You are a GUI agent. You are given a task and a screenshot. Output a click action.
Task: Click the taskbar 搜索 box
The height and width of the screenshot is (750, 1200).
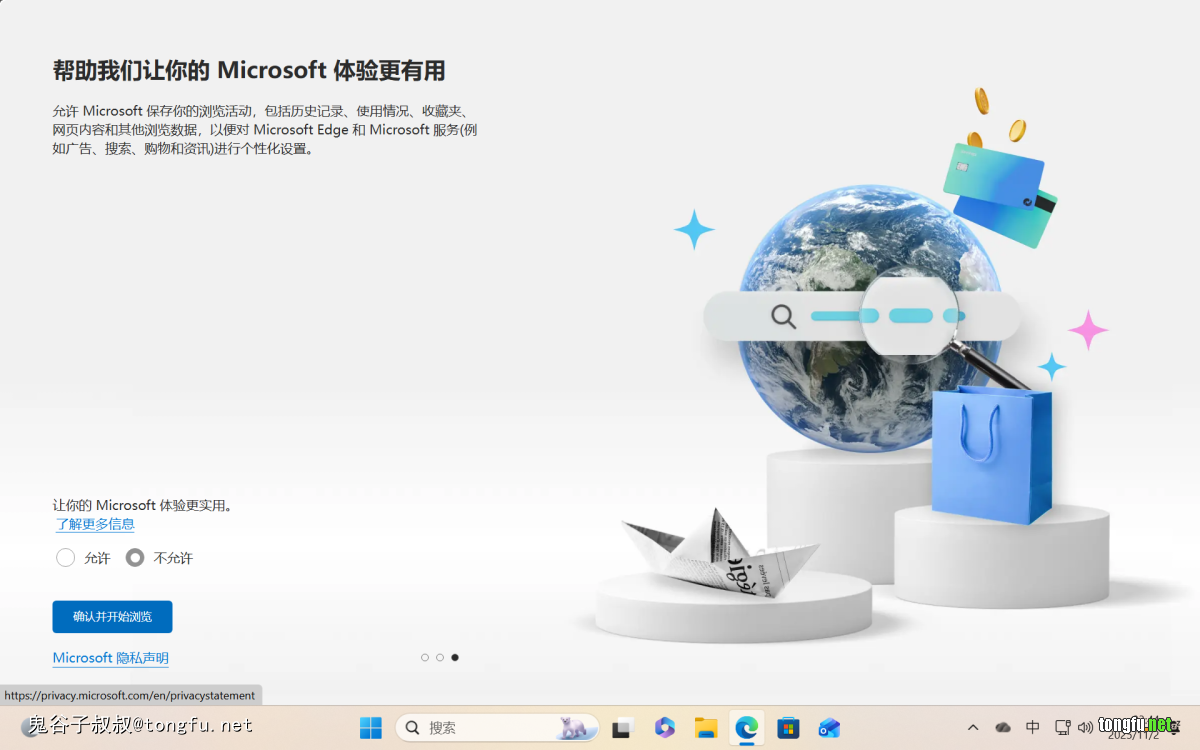tap(497, 728)
